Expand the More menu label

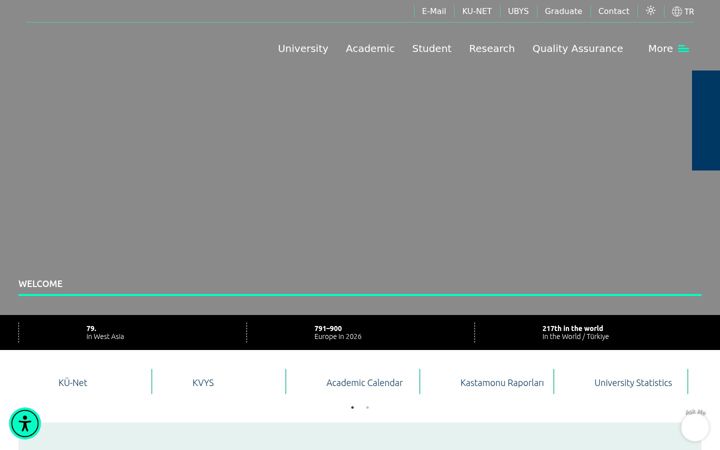[x=660, y=49]
